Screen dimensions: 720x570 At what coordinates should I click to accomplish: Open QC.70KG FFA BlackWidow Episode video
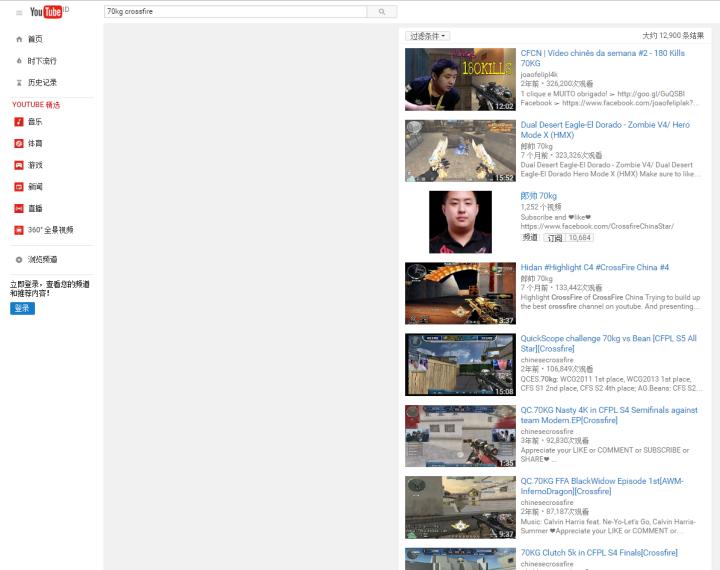click(x=602, y=486)
